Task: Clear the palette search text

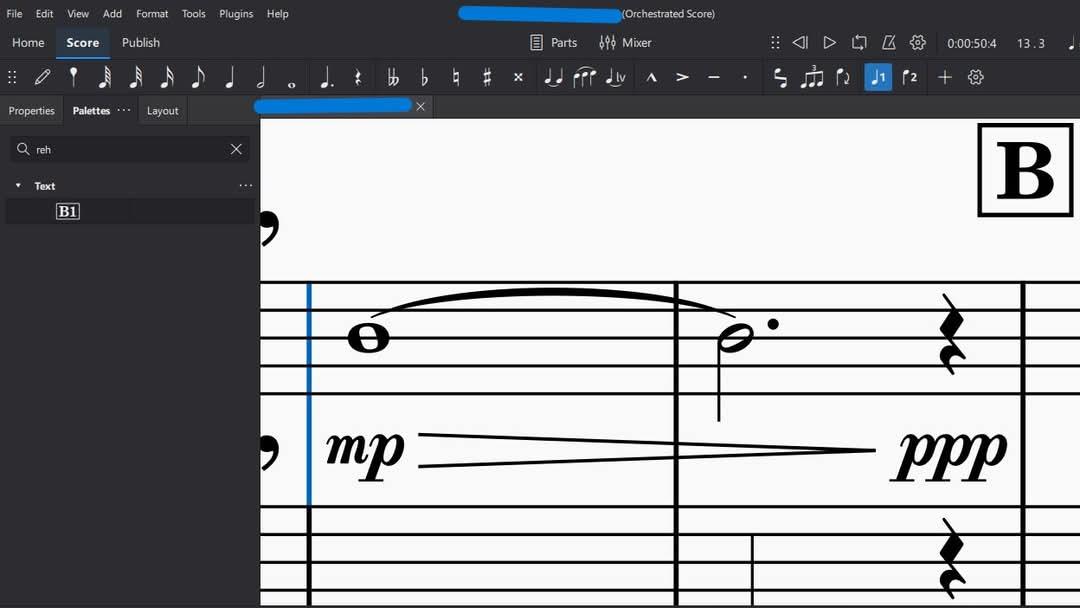Action: pos(236,149)
